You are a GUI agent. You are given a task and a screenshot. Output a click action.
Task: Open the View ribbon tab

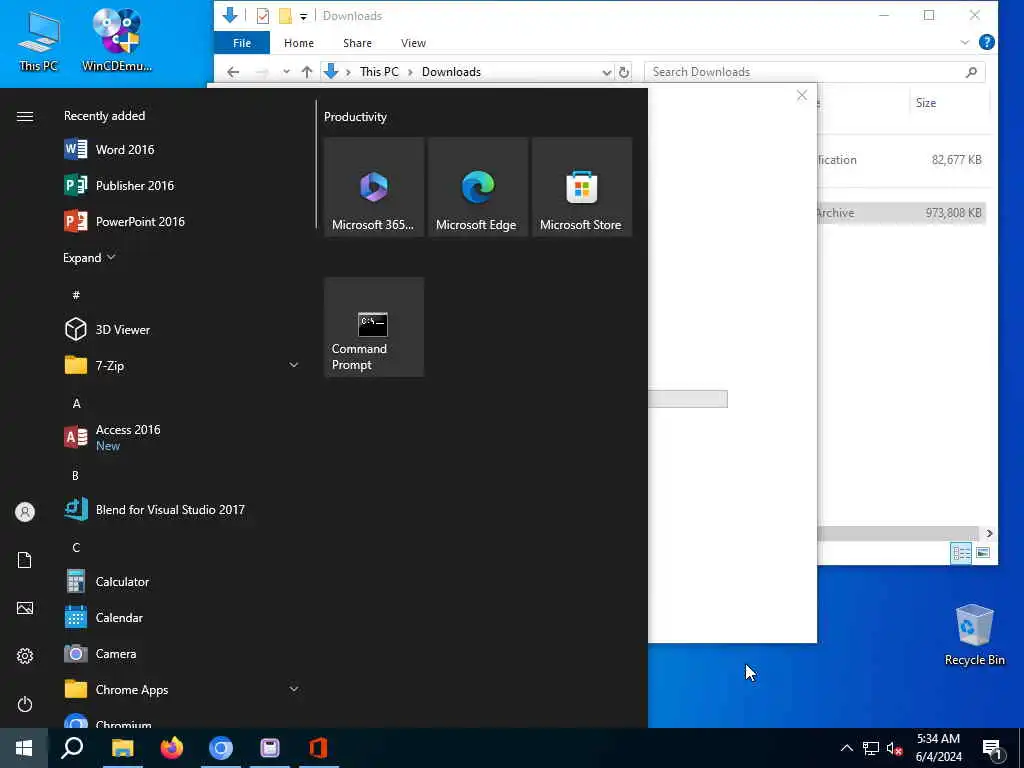point(413,43)
